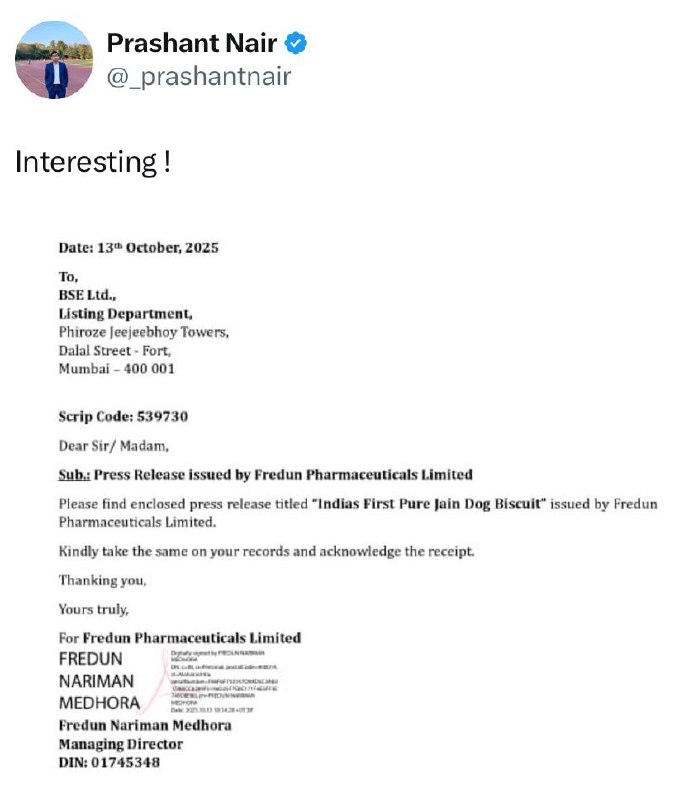This screenshot has width=684, height=800.
Task: Click the underlined "Sub.:" subject label
Action: pos(73,474)
